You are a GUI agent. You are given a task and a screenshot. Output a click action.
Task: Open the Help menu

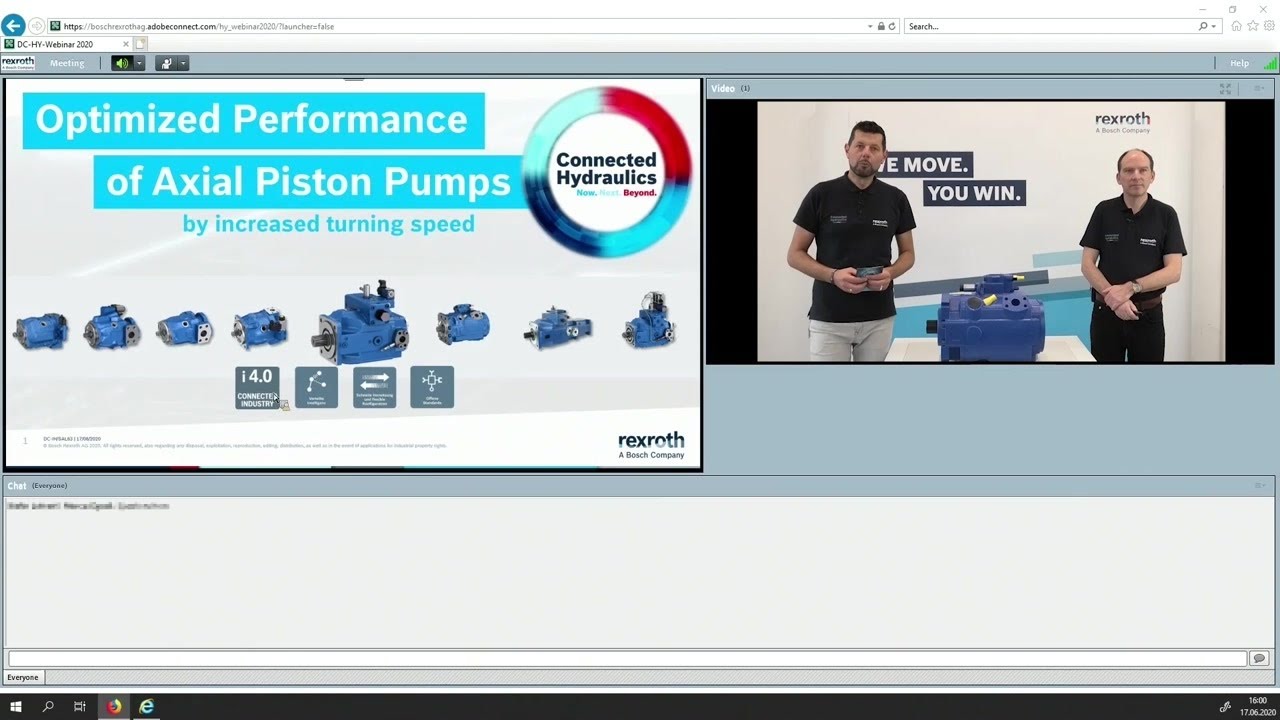[1239, 63]
